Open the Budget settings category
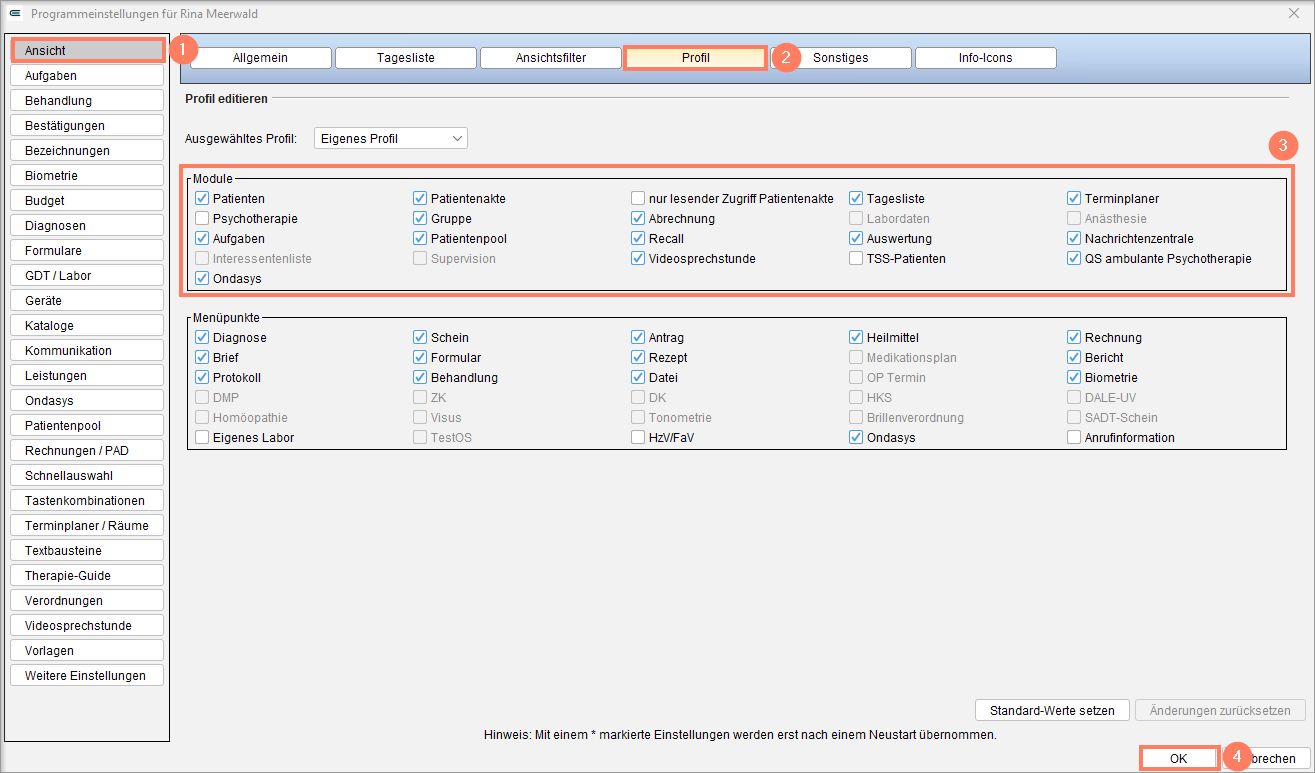 (87, 201)
